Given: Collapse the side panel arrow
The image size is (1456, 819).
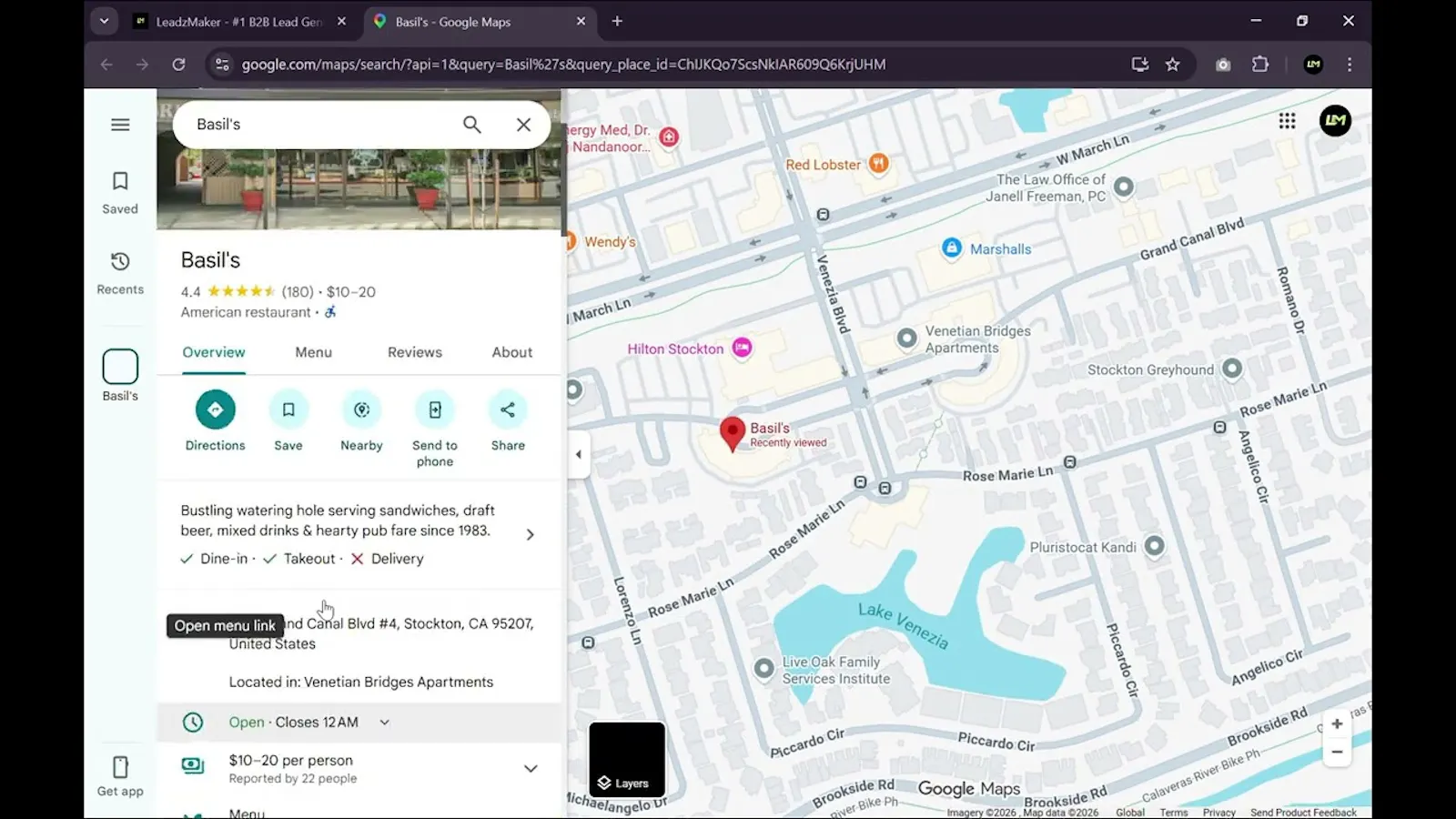Looking at the screenshot, I should 579,454.
